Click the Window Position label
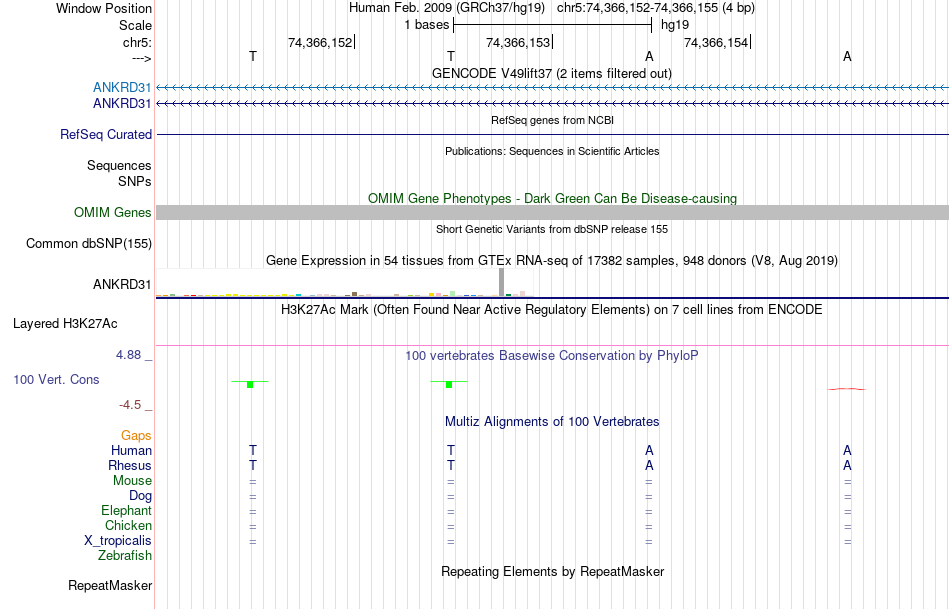950x609 pixels. [104, 8]
